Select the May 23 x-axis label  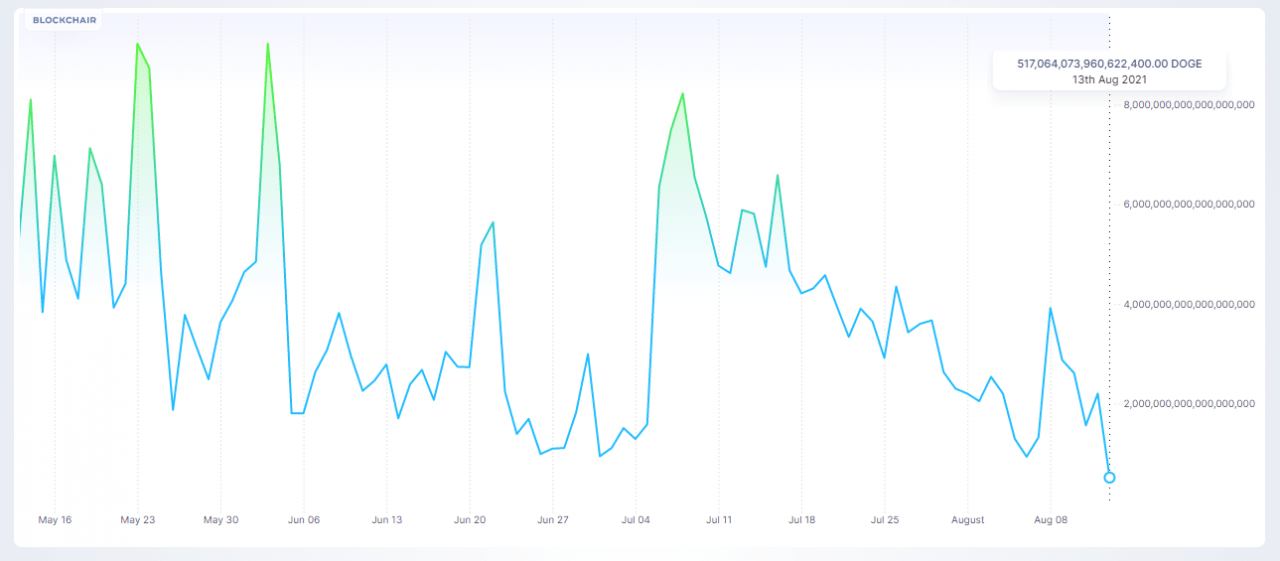pyautogui.click(x=138, y=520)
